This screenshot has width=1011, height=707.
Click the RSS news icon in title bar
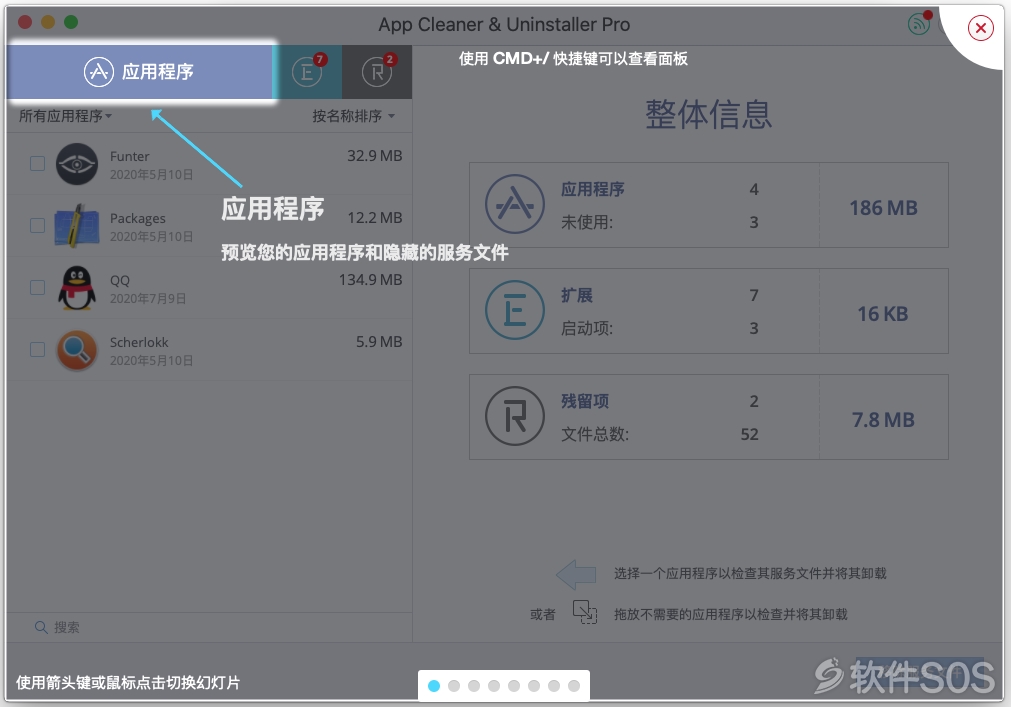[x=919, y=24]
